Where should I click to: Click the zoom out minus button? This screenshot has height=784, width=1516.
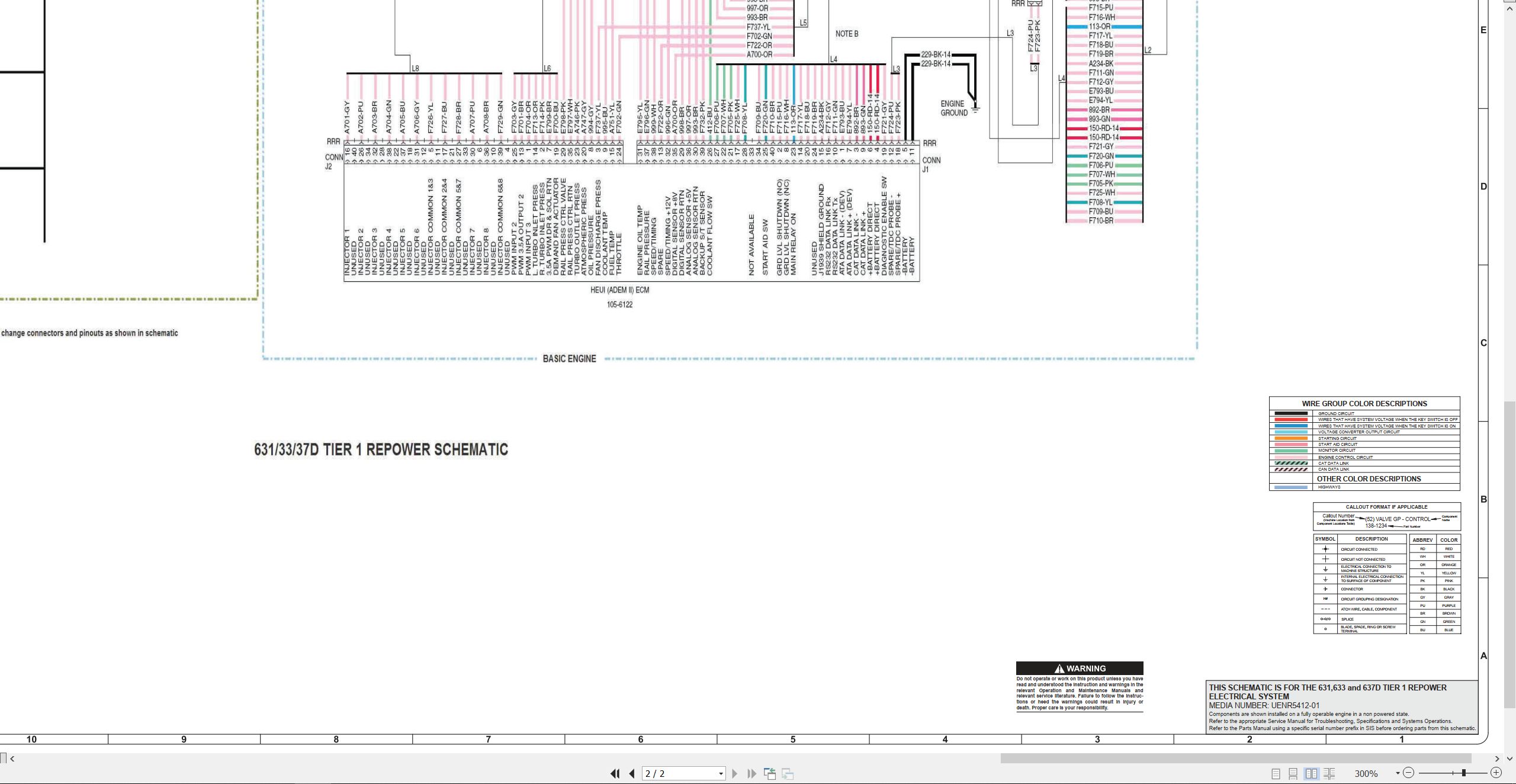(x=1409, y=773)
